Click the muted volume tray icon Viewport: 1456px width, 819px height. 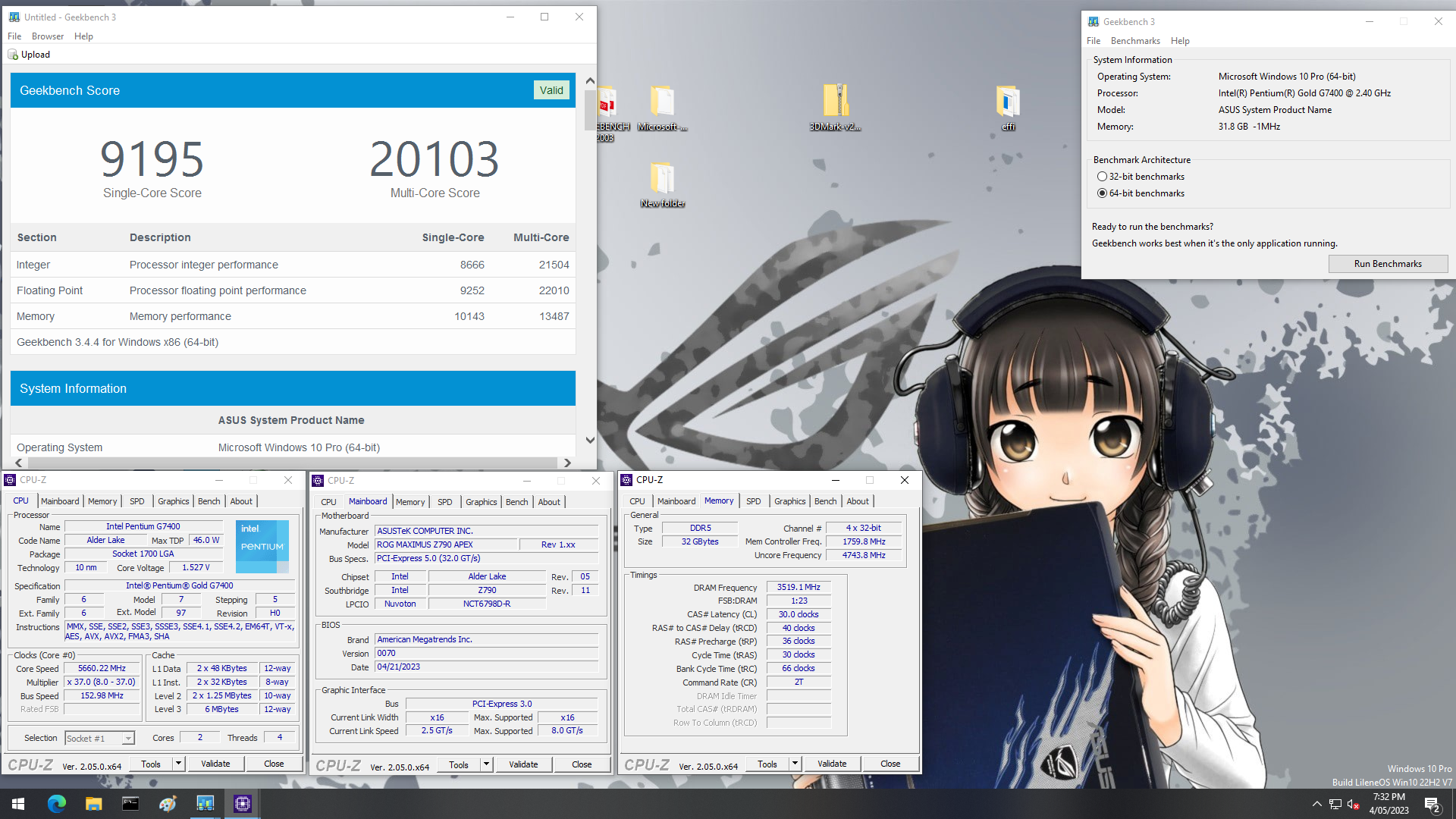click(1354, 804)
